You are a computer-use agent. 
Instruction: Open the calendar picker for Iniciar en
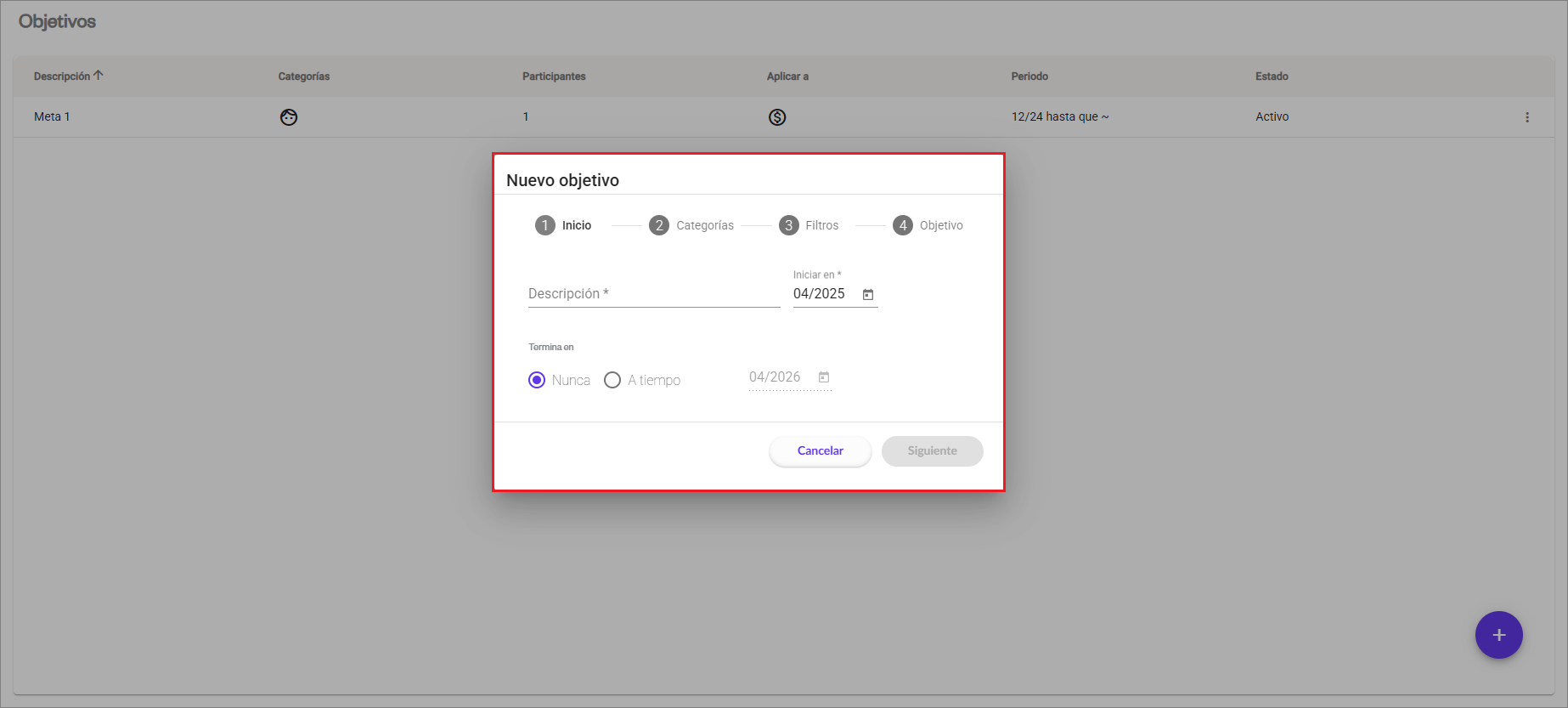(868, 294)
